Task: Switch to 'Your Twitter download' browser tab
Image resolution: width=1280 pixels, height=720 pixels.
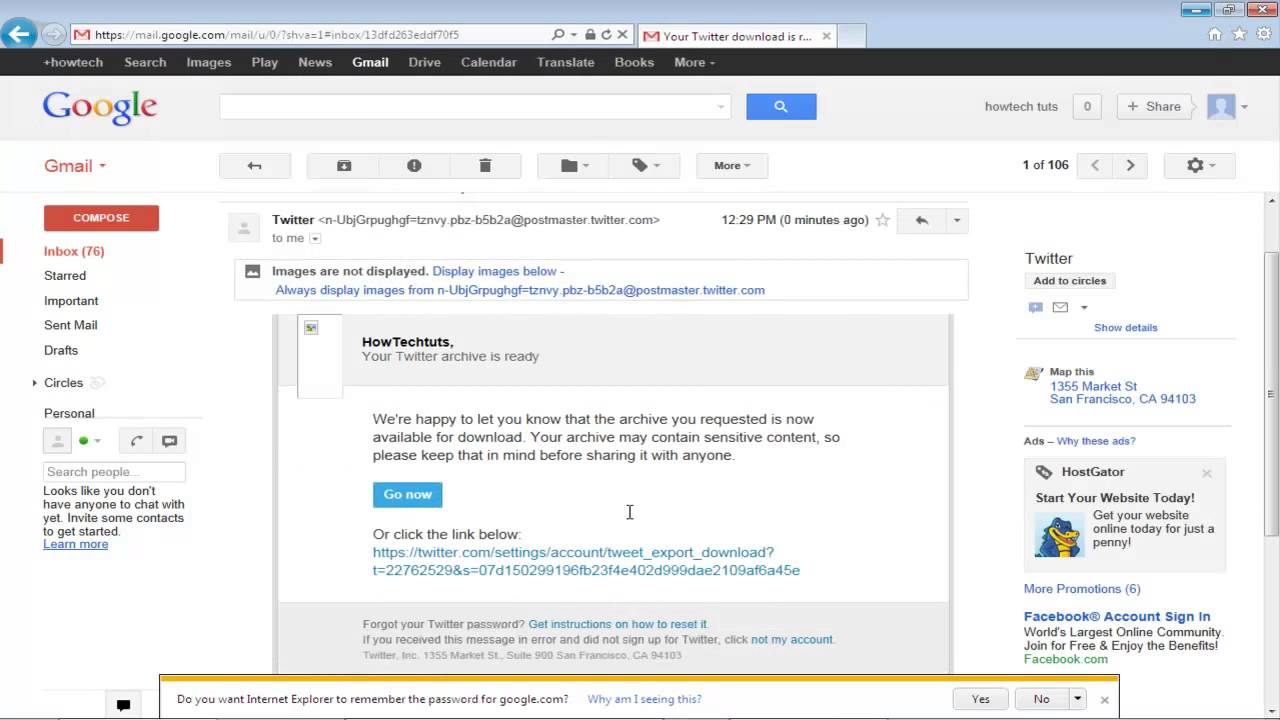Action: pyautogui.click(x=737, y=36)
